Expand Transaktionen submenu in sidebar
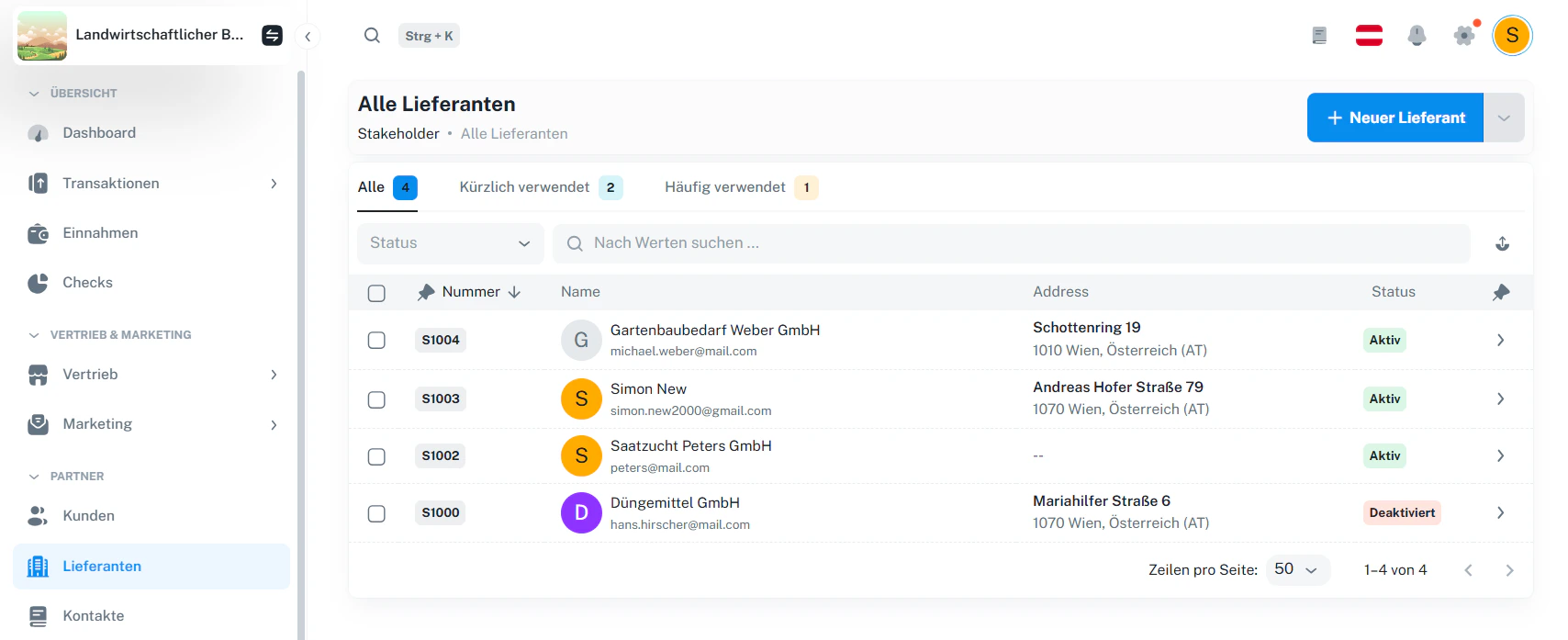This screenshot has width=1568, height=640. pos(274,184)
